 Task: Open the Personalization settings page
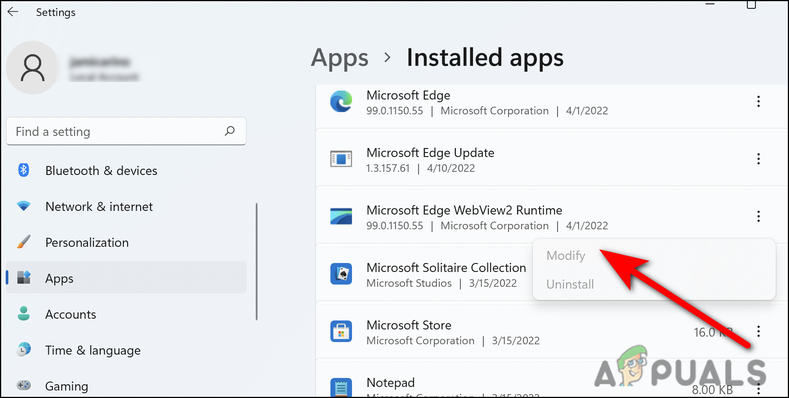(x=87, y=243)
